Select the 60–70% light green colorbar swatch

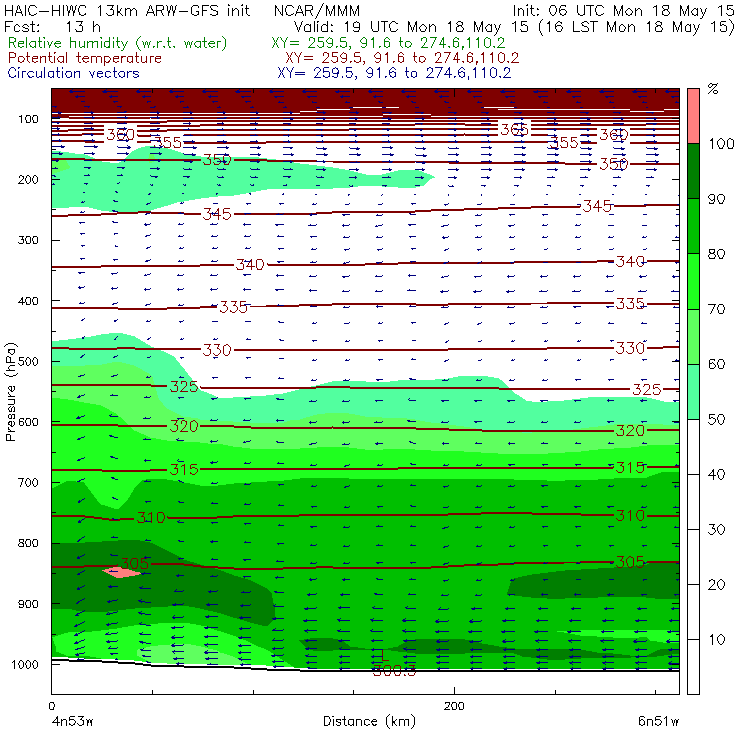pos(693,336)
